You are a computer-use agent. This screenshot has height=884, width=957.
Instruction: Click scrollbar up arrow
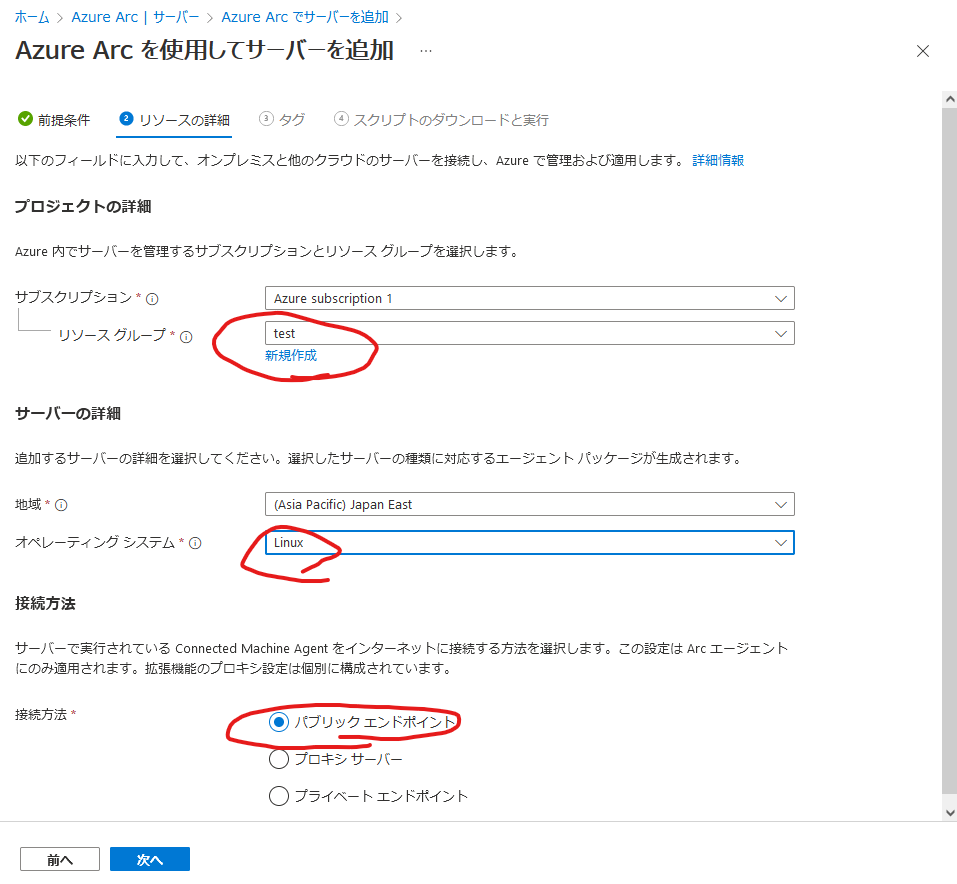[x=949, y=99]
